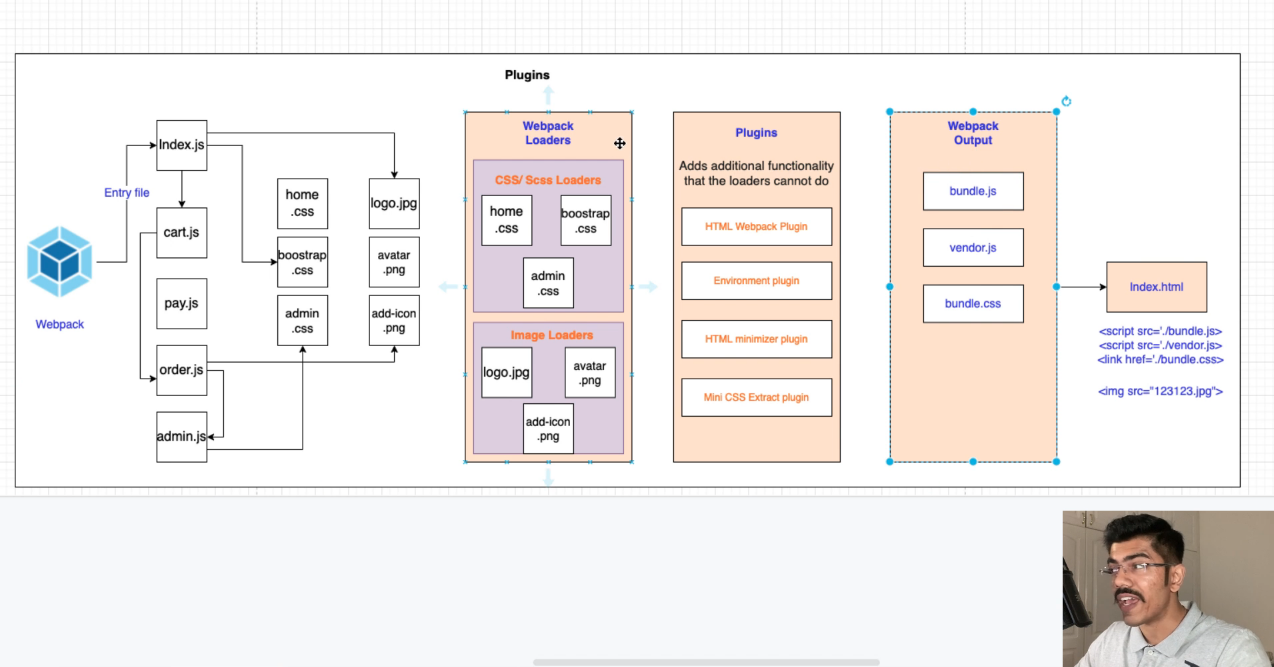Click the rotate handle above Webpack Output
The image size is (1274, 667).
point(1066,101)
